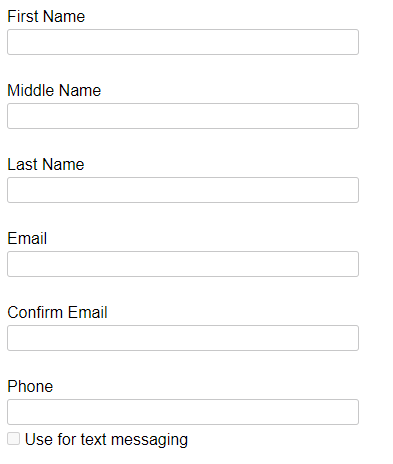
Task: Set focus to box between Middle and Last Name labels
Action: pyautogui.click(x=183, y=116)
